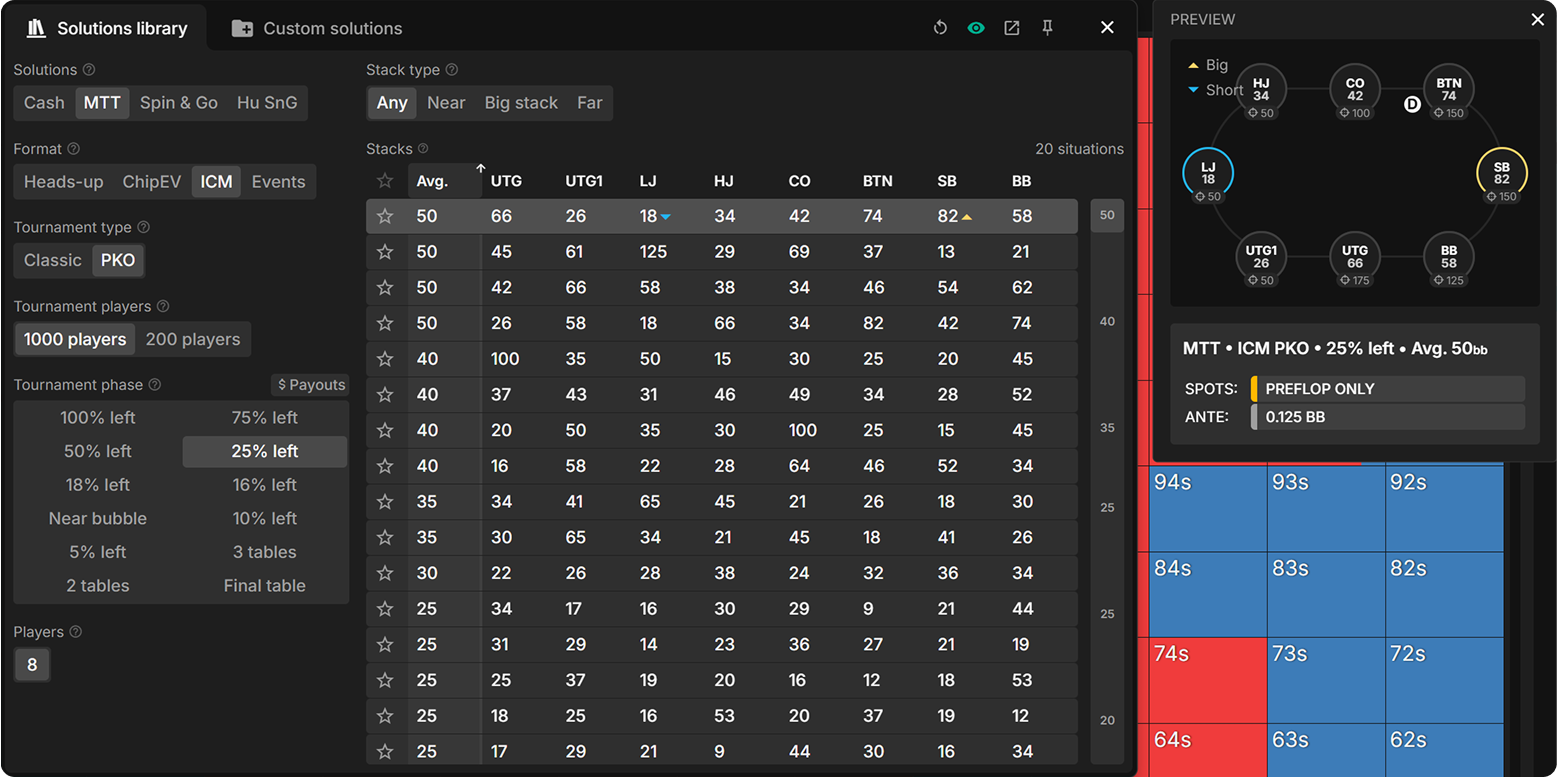Sort by BTN column header
The width and height of the screenshot is (1557, 777).
point(877,181)
